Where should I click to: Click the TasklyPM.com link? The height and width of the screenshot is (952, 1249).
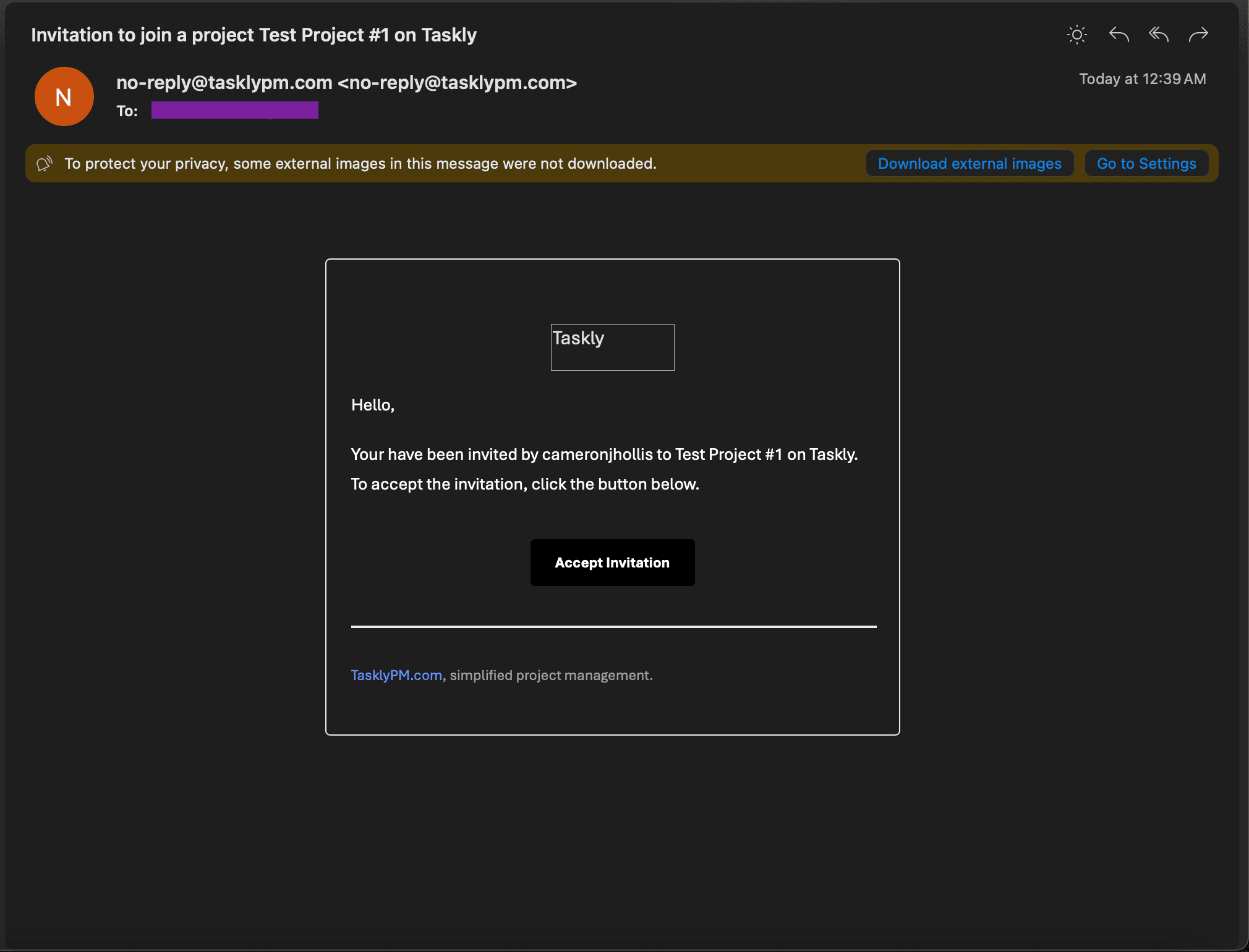point(397,675)
